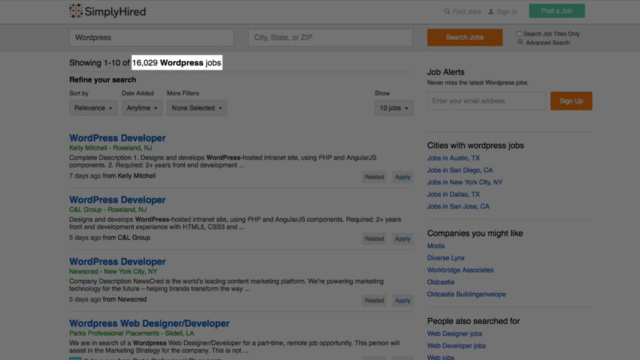The height and width of the screenshot is (360, 640).
Task: Open the Oldcastle company link
Action: click(440, 282)
